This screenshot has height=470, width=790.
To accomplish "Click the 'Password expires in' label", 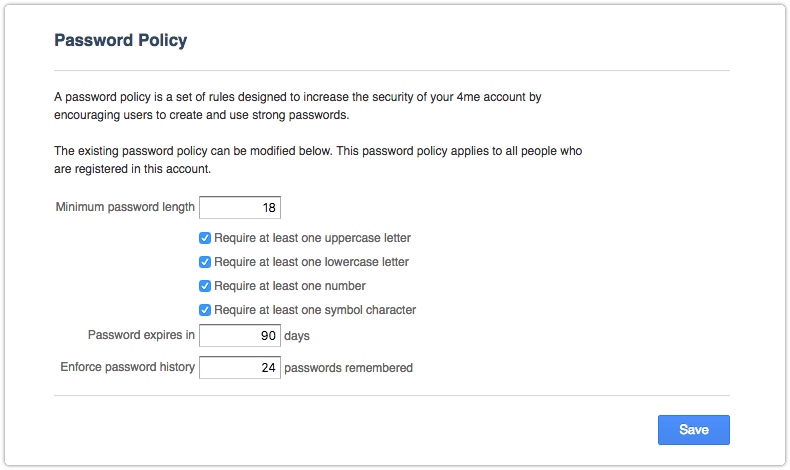I will tap(141, 335).
